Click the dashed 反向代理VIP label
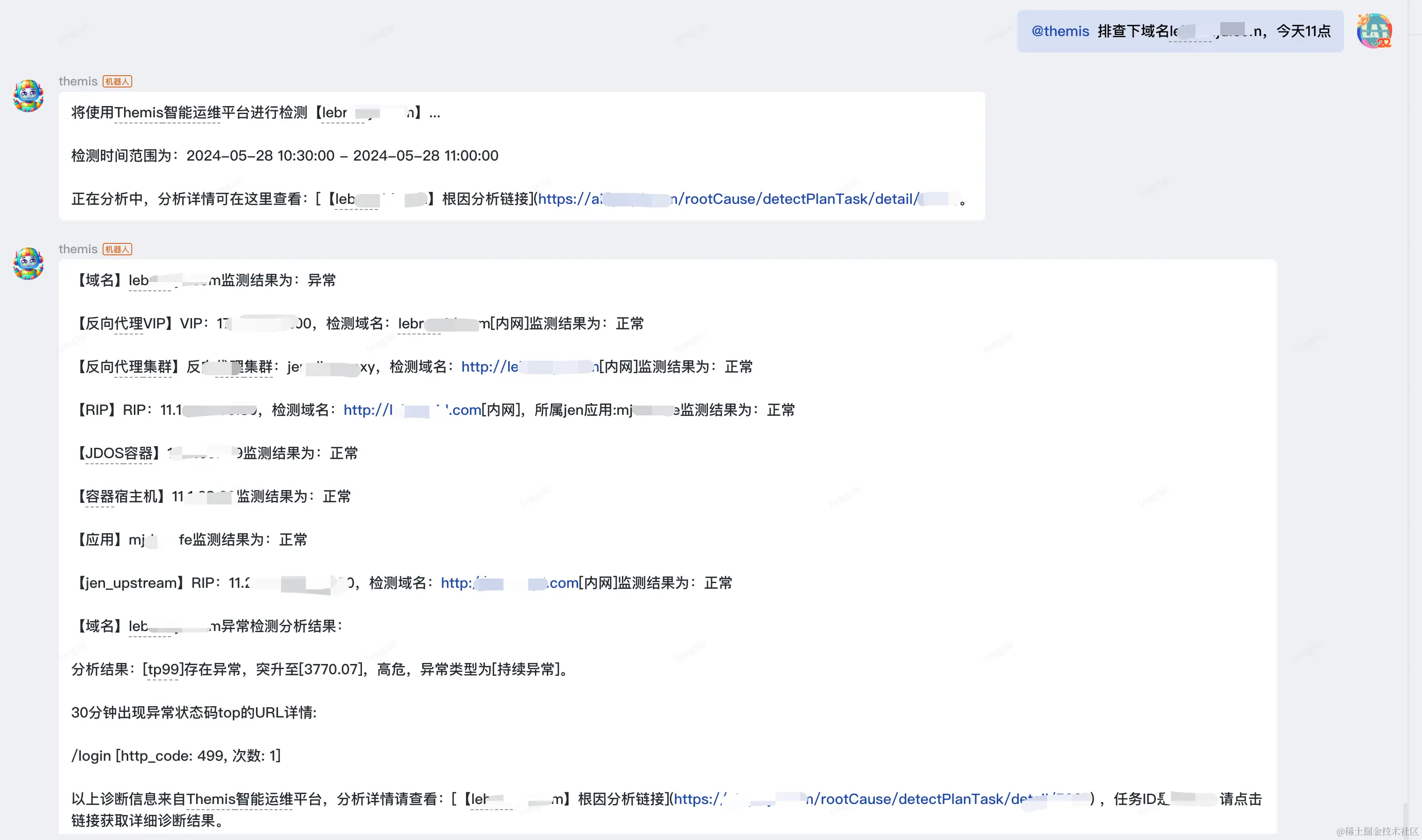The image size is (1422, 840). point(126,324)
